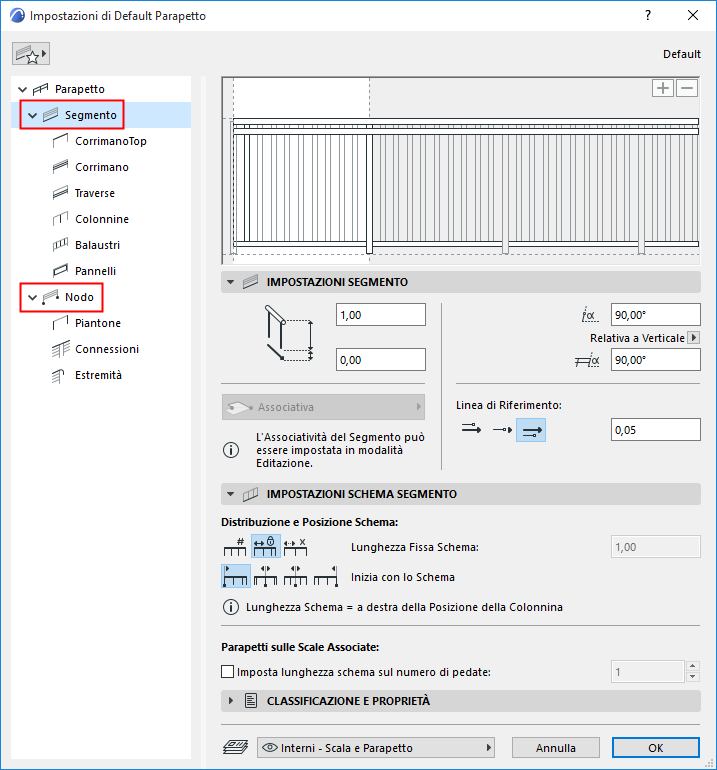Zoom out the railing preview

pyautogui.click(x=687, y=88)
